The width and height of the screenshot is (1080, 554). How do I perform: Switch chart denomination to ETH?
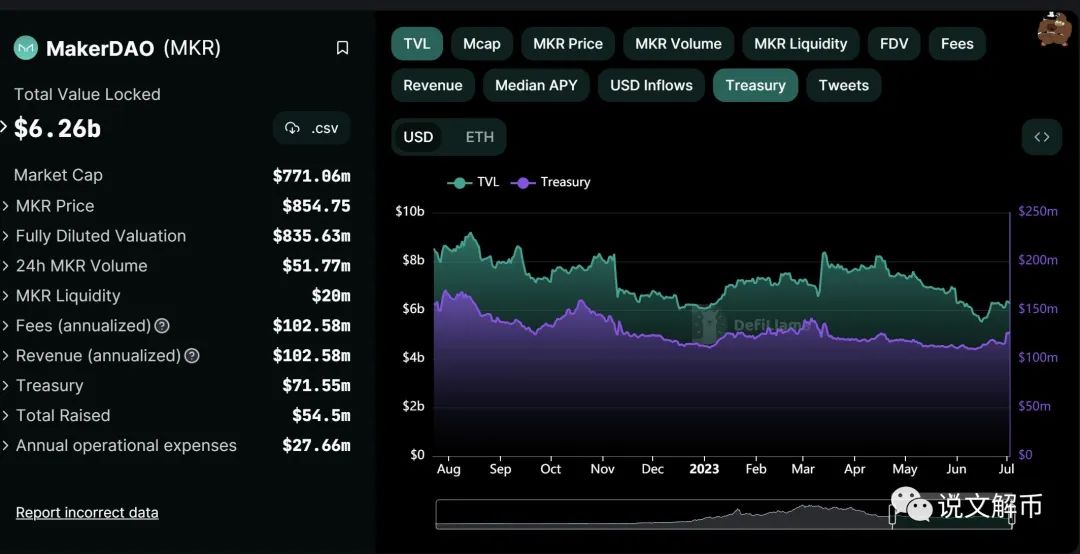479,137
